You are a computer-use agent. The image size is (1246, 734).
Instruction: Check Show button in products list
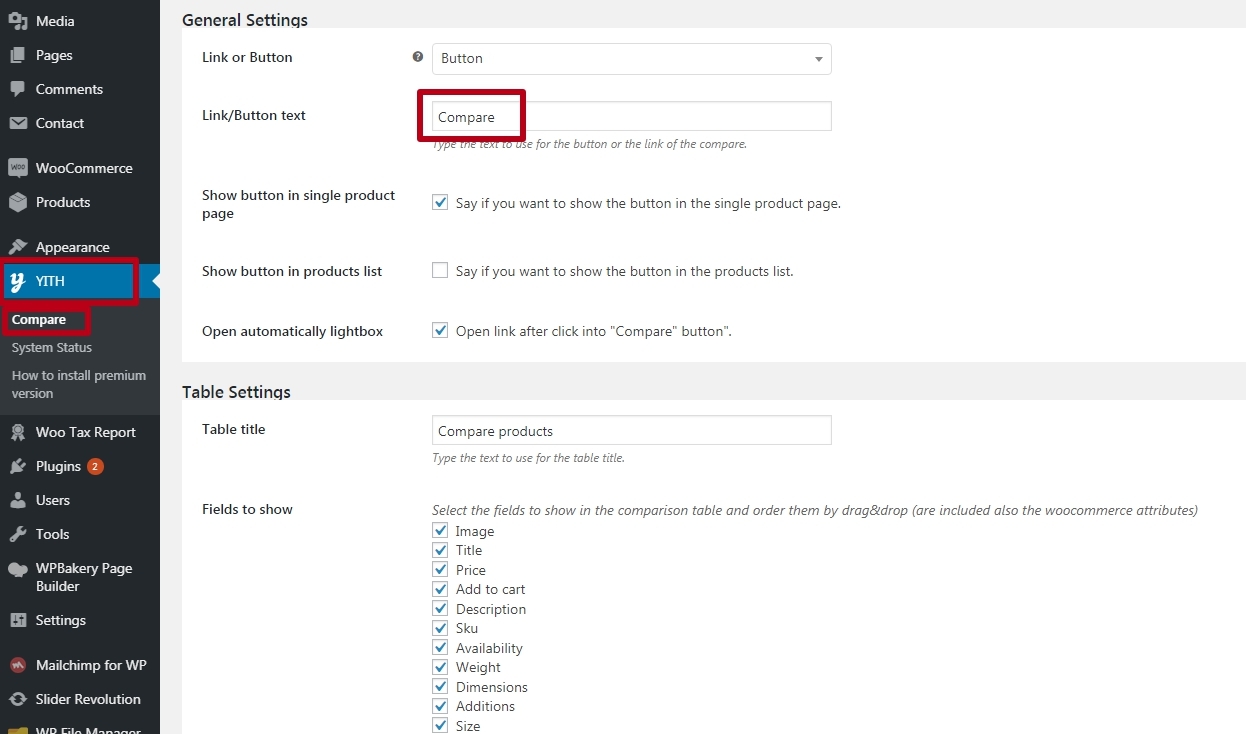coord(440,270)
